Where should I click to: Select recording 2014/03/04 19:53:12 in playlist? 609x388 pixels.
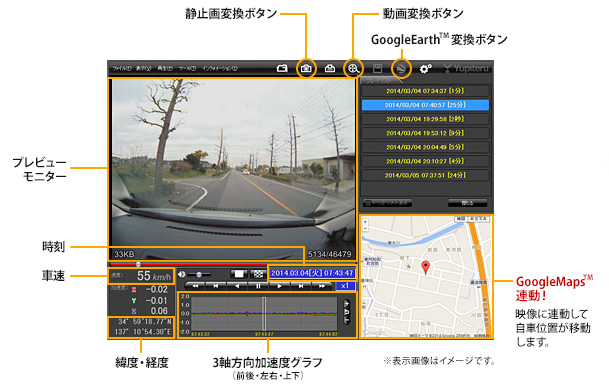[425, 133]
